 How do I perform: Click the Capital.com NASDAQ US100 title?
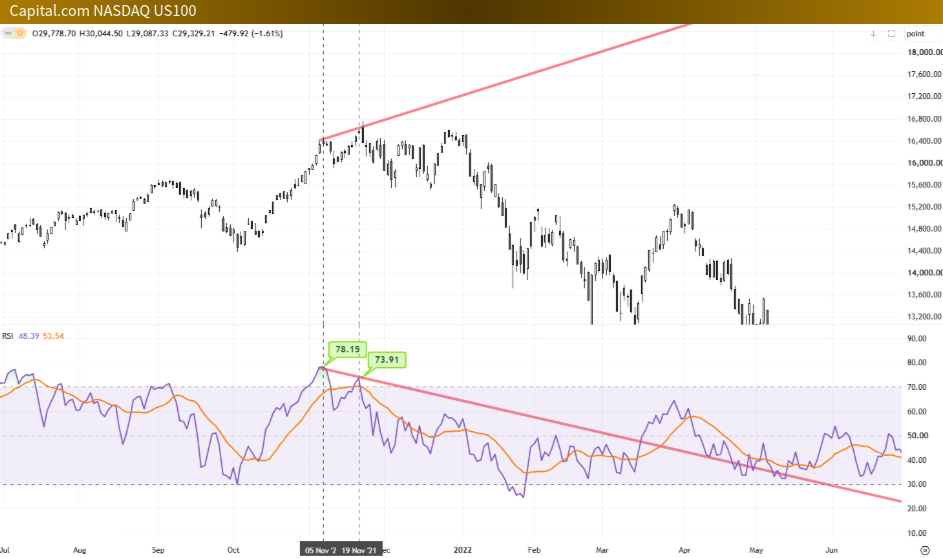[103, 11]
